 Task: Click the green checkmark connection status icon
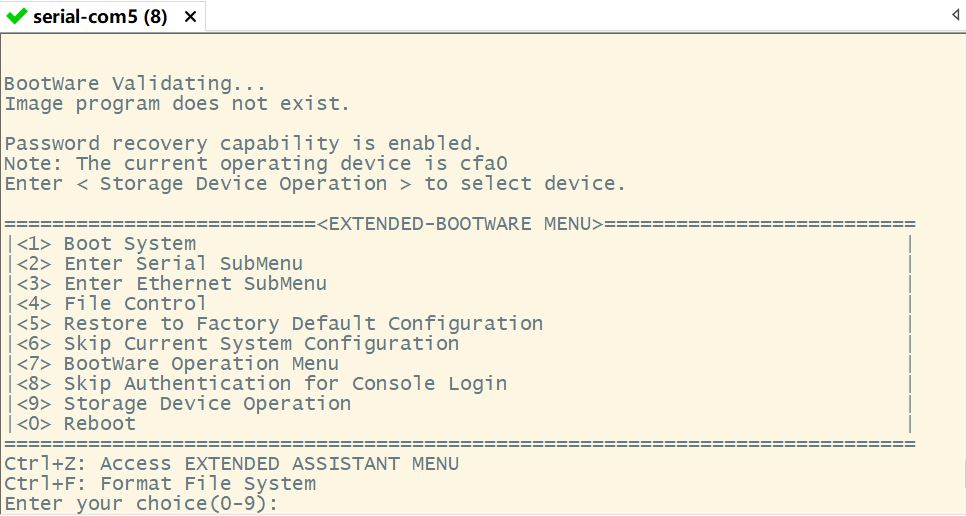pos(16,16)
